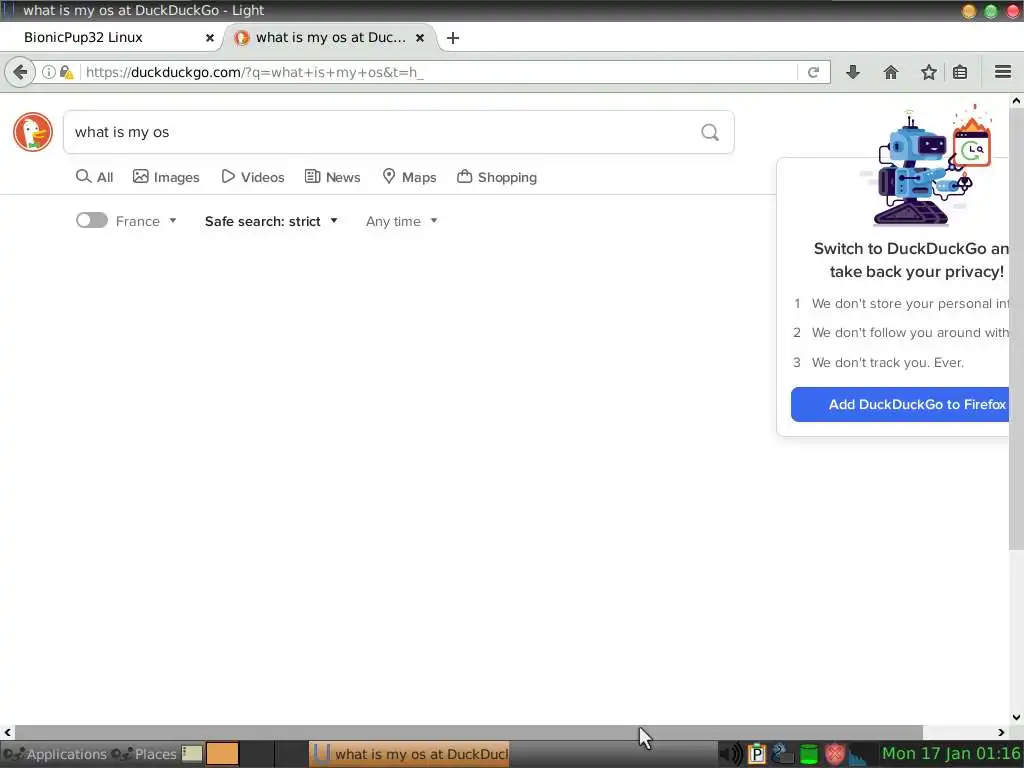
Task: Click the 'Switch to DuckDuckGo' heading
Action: (911, 260)
